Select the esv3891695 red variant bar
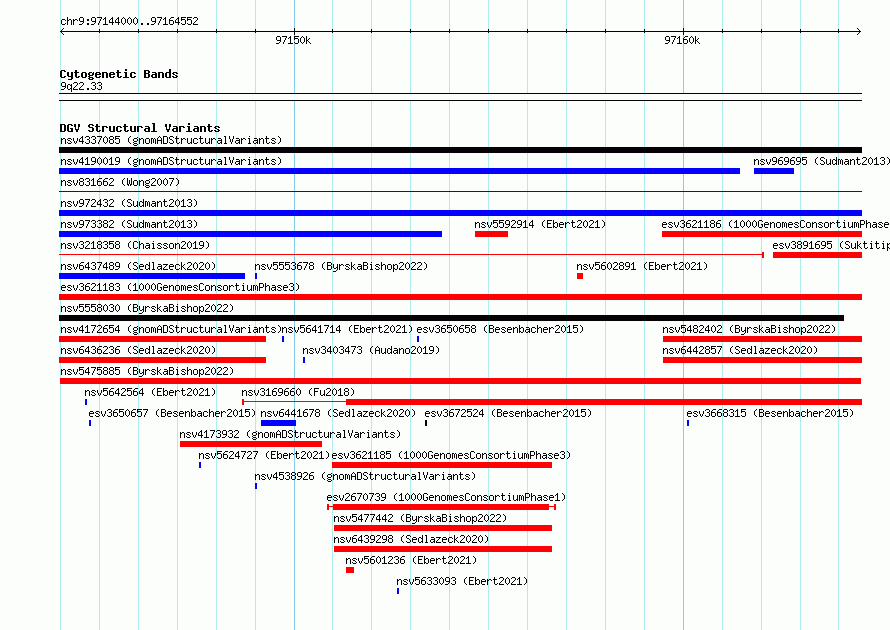 click(817, 255)
